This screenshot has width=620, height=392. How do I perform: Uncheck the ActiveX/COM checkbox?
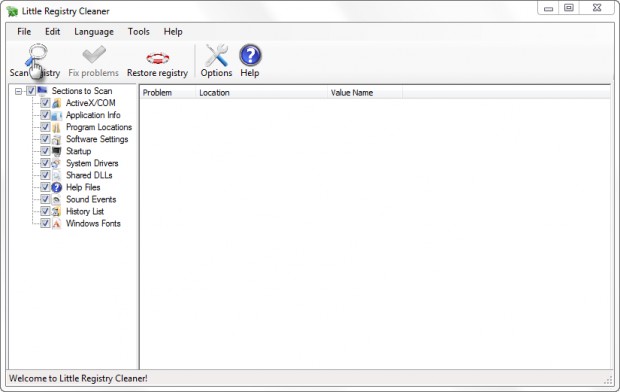click(x=45, y=103)
